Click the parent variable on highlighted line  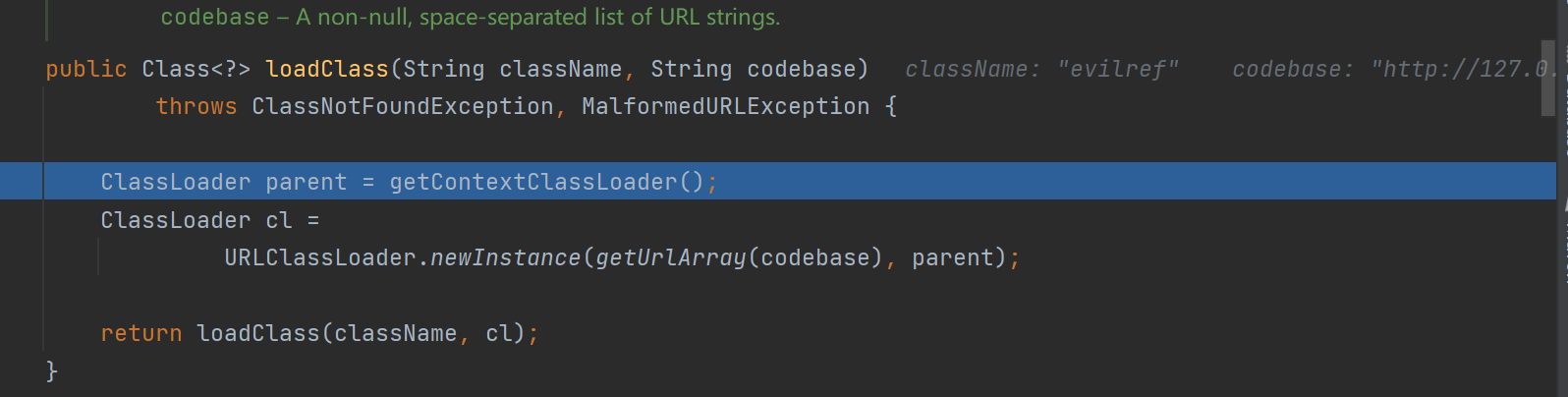tap(307, 182)
